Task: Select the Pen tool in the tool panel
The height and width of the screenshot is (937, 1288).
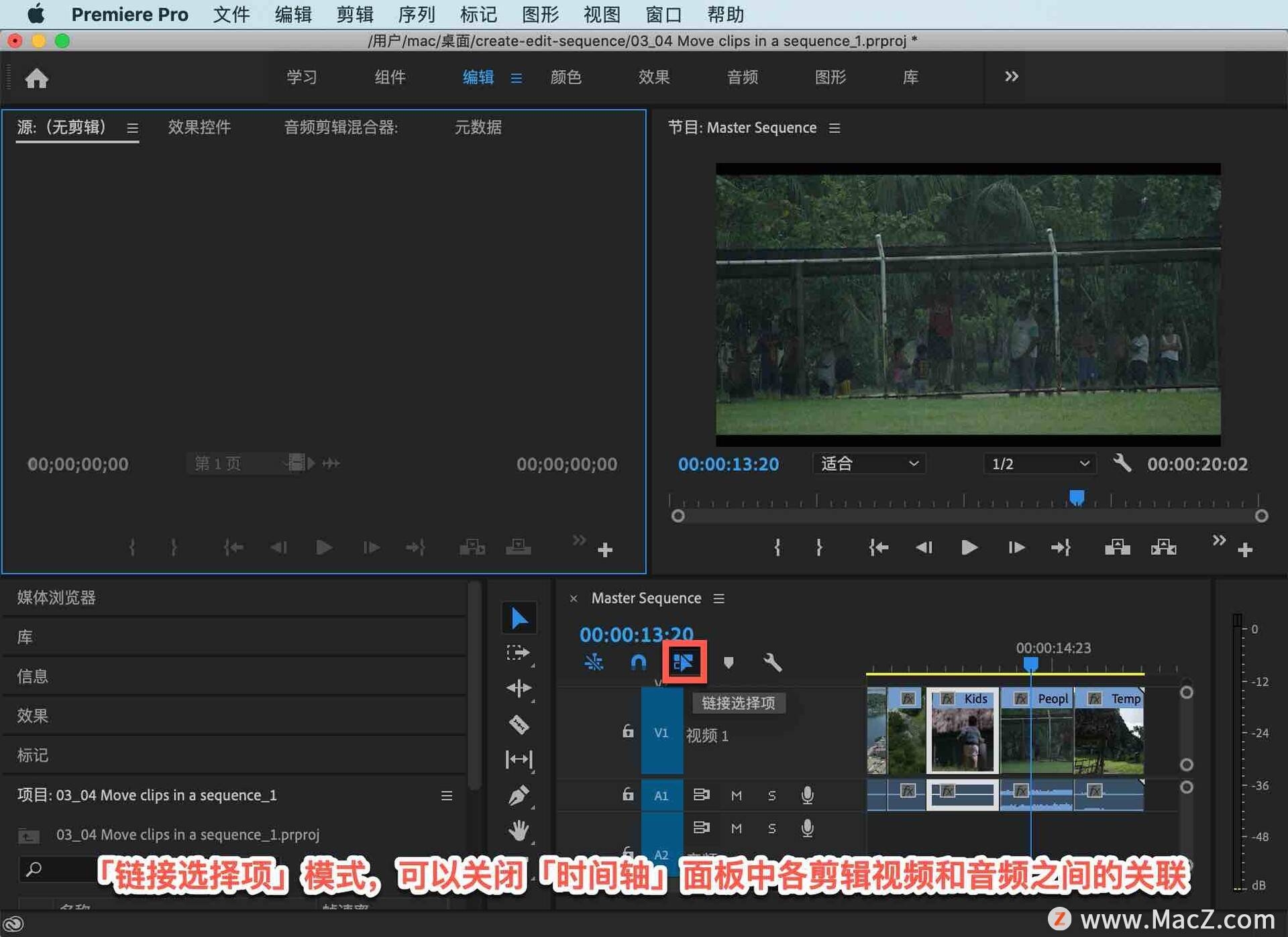Action: click(519, 793)
